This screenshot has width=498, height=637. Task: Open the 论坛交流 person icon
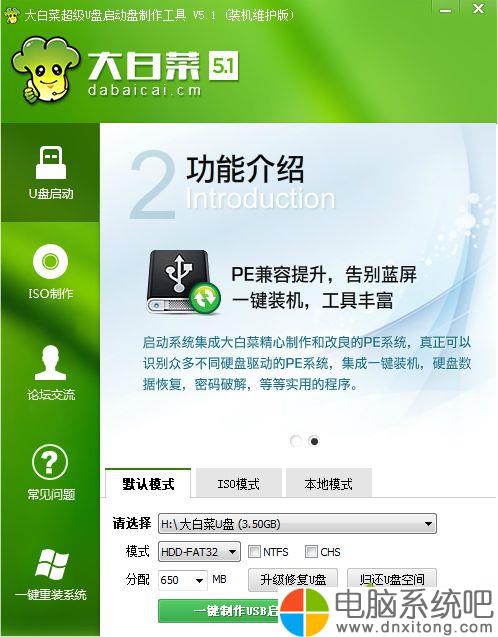point(50,363)
